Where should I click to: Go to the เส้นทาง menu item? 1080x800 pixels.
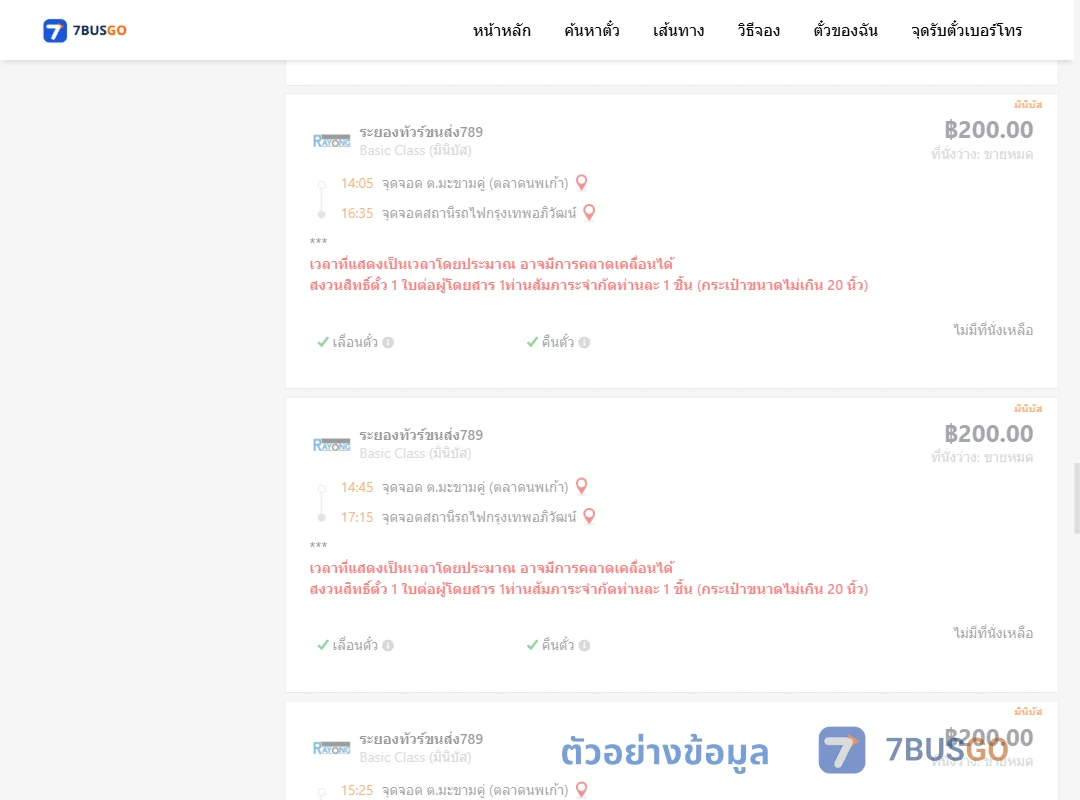pos(678,31)
